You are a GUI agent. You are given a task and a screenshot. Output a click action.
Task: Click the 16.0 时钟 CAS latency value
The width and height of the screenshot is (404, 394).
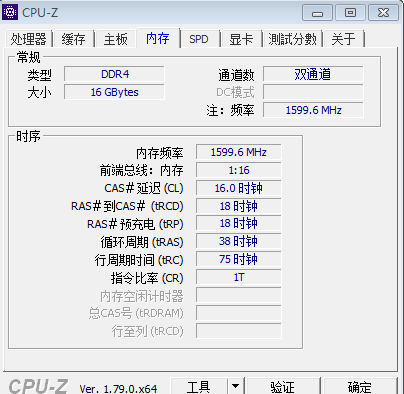tap(239, 188)
